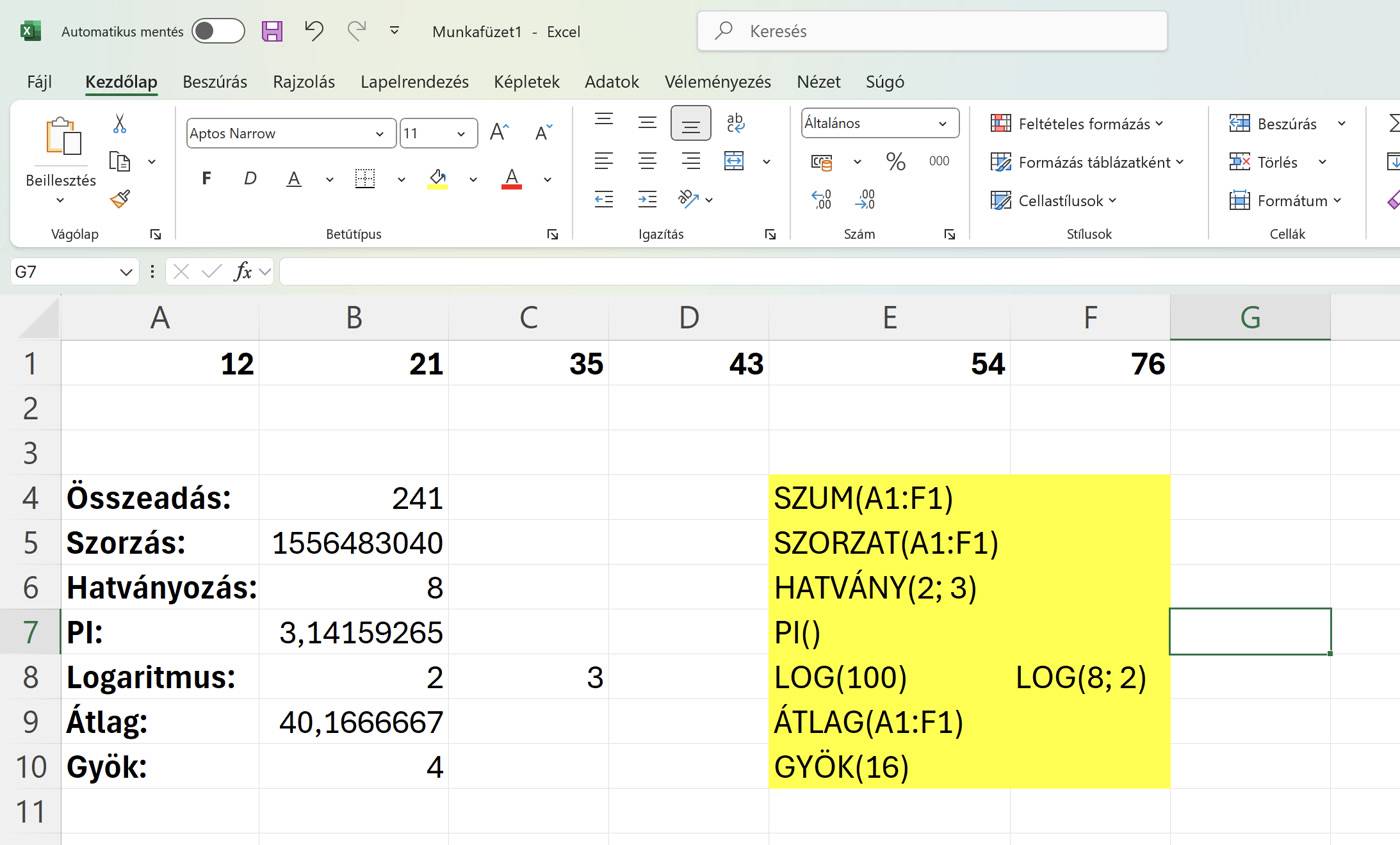Click in the formula bar
The width and height of the screenshot is (1400, 845).
pyautogui.click(x=839, y=272)
